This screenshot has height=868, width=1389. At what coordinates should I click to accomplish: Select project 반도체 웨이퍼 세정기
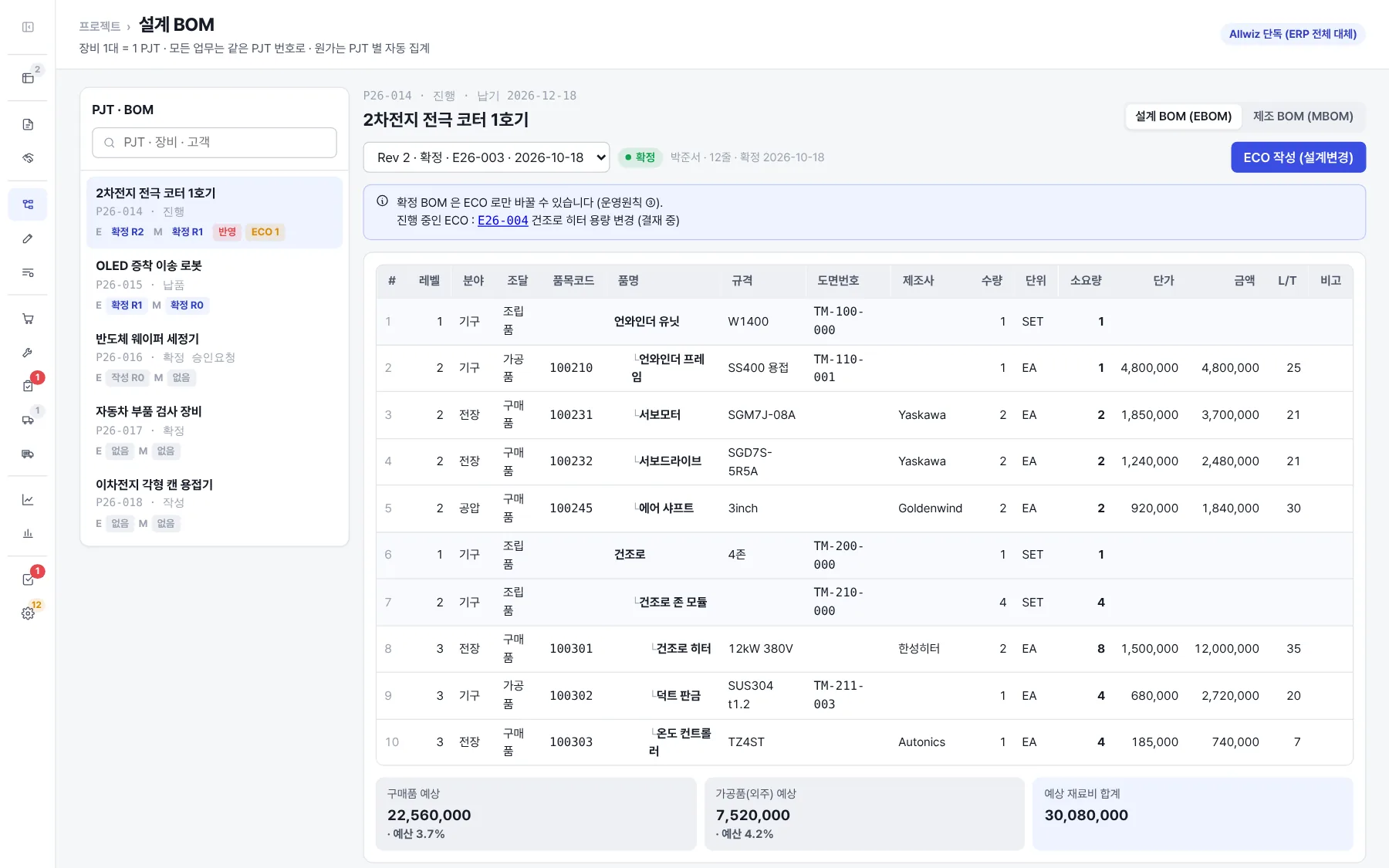pyautogui.click(x=215, y=358)
